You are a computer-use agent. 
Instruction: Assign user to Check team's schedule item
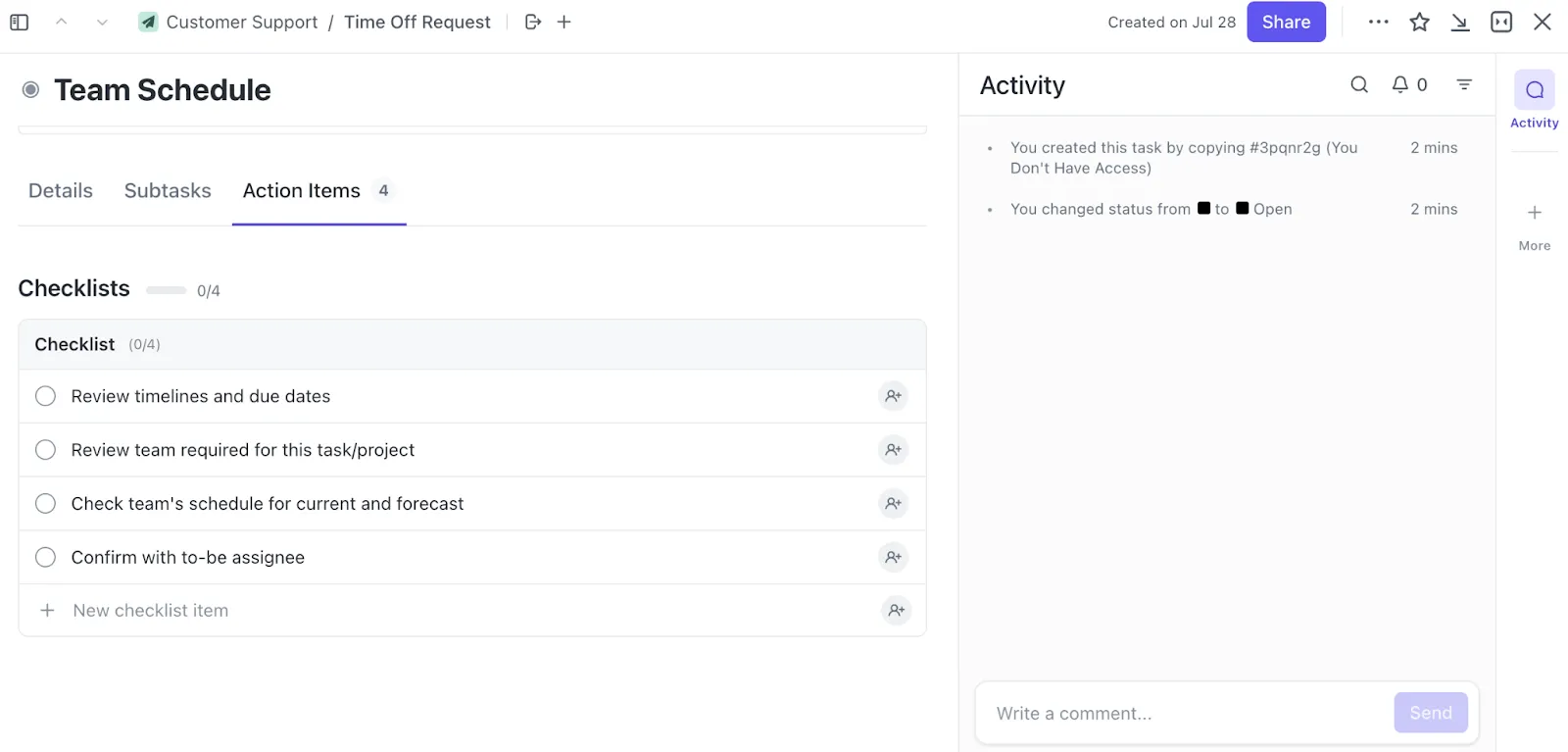pyautogui.click(x=893, y=504)
